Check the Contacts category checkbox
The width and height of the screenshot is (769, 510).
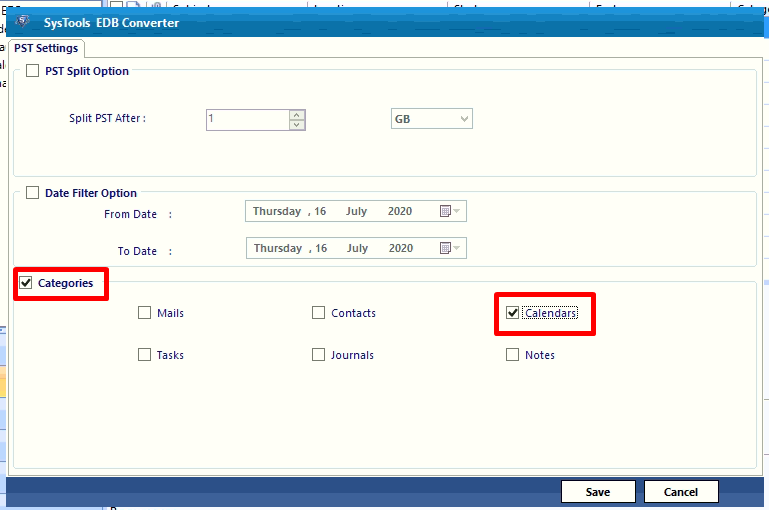pyautogui.click(x=318, y=313)
